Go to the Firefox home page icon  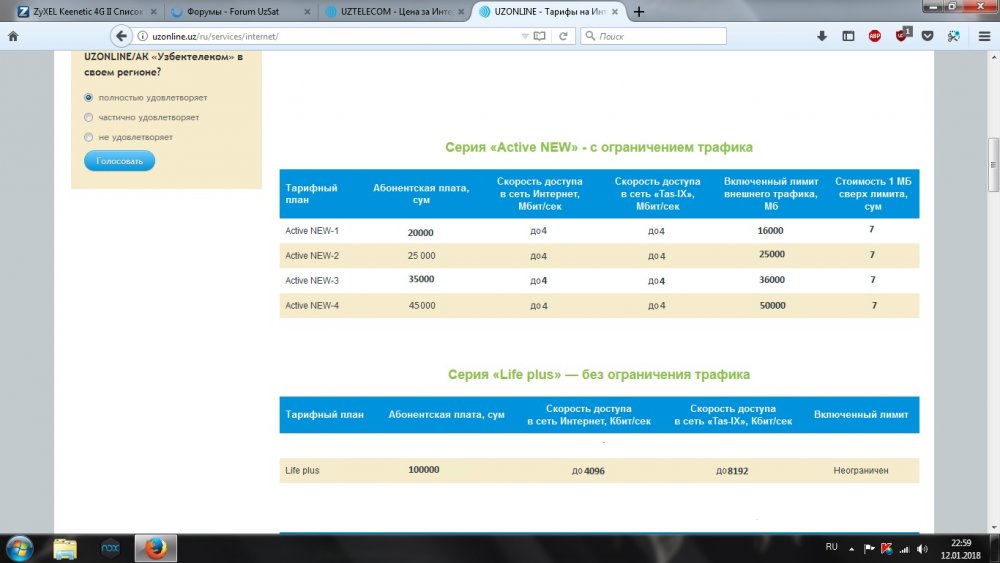[x=13, y=36]
